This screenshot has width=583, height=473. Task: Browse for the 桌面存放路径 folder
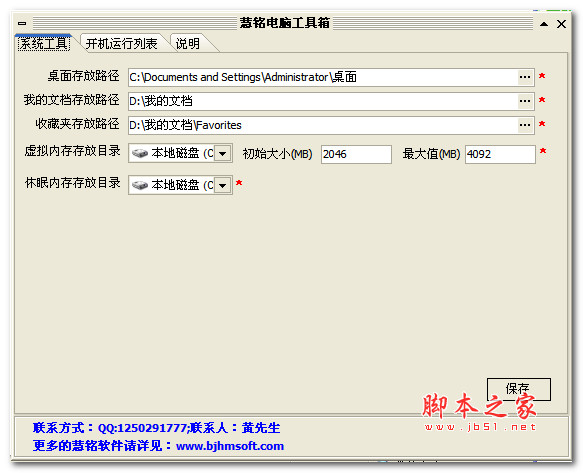[x=525, y=77]
